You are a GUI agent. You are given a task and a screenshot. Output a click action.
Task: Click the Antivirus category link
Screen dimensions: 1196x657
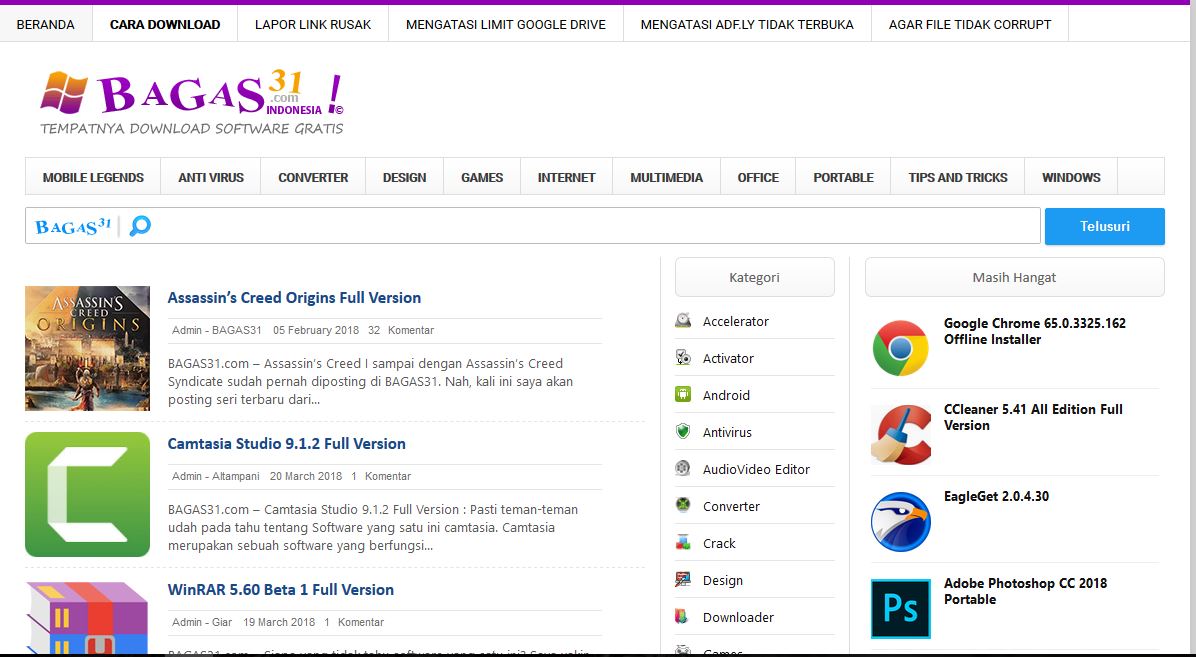727,432
